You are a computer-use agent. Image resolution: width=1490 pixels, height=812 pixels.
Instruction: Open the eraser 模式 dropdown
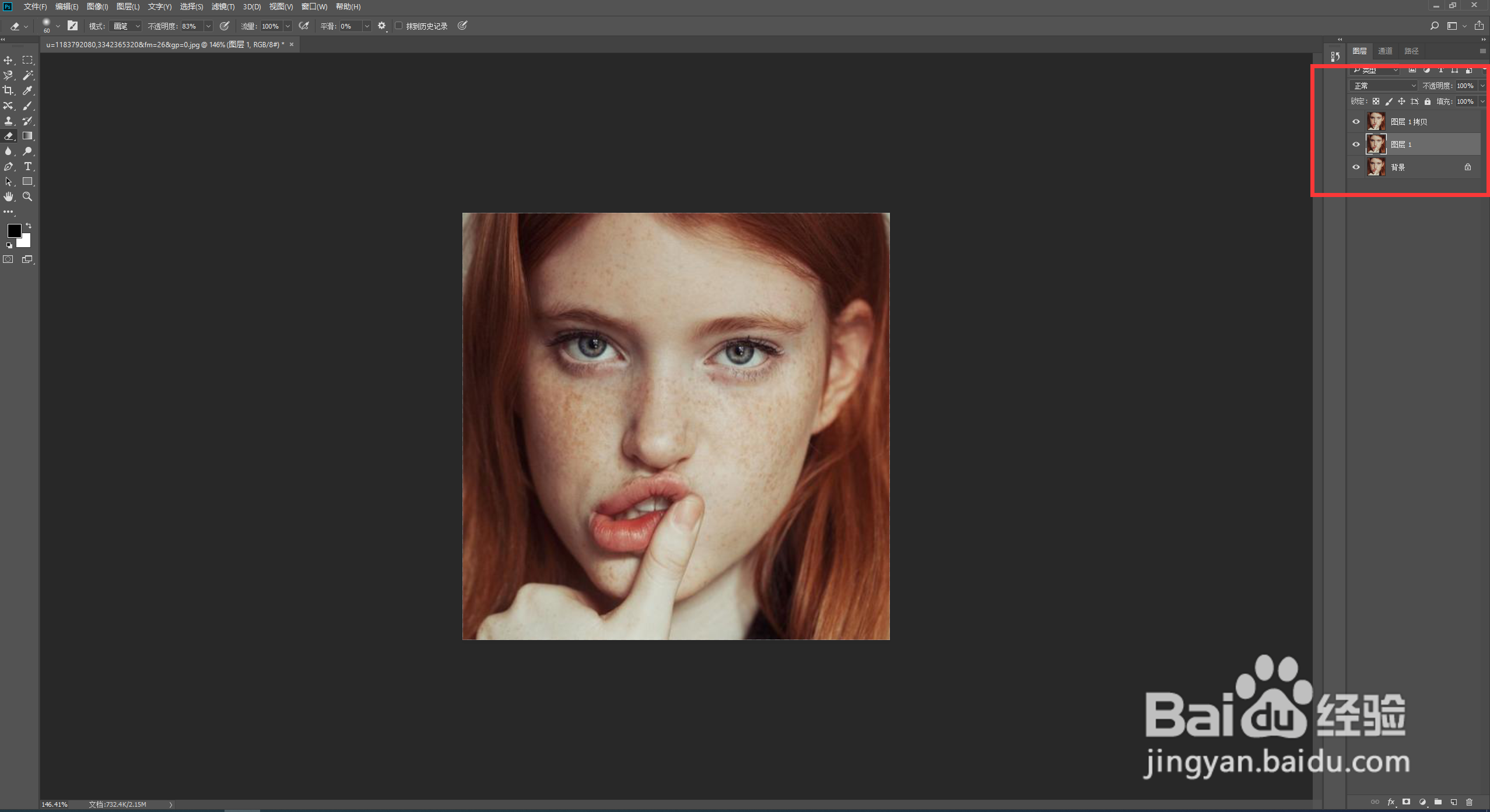126,26
